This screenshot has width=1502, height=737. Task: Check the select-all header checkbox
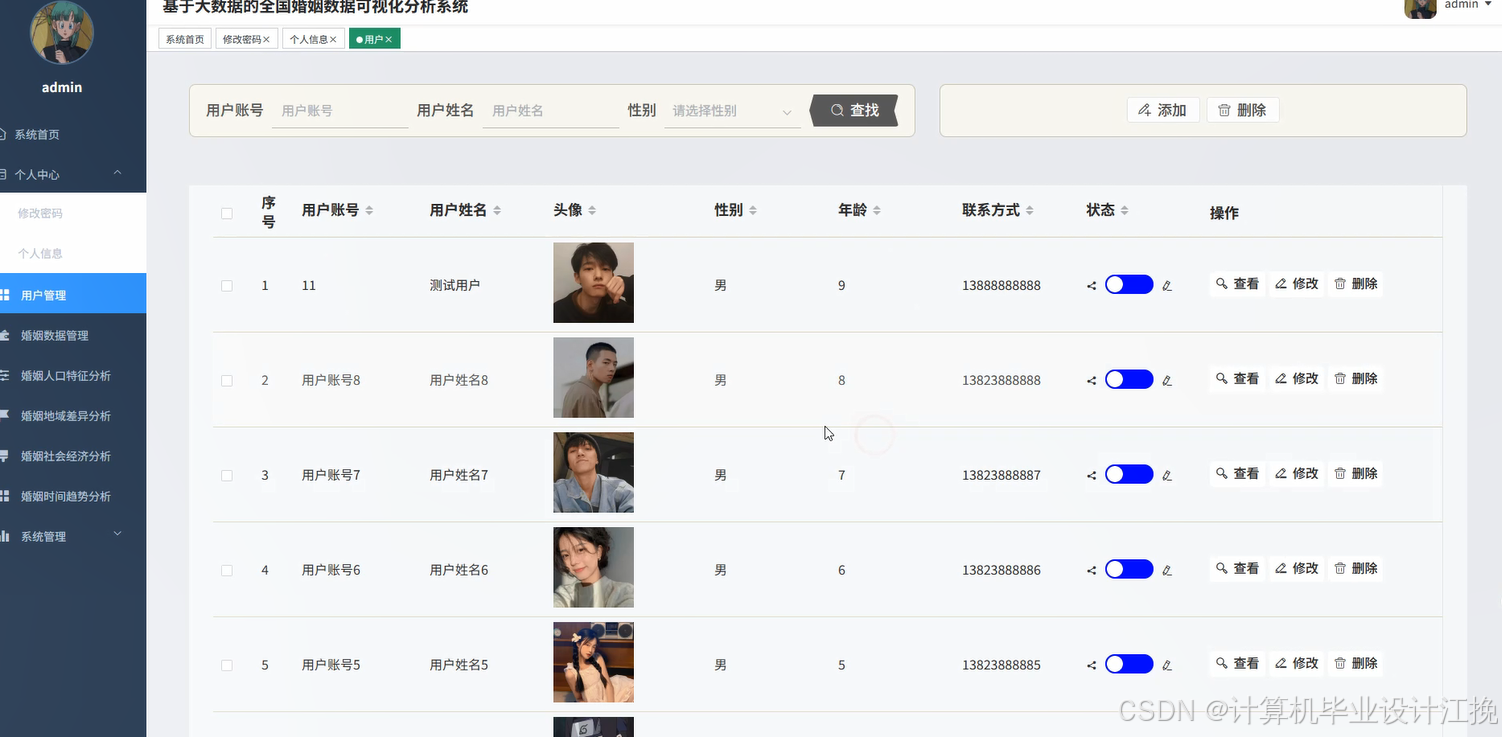pyautogui.click(x=227, y=213)
